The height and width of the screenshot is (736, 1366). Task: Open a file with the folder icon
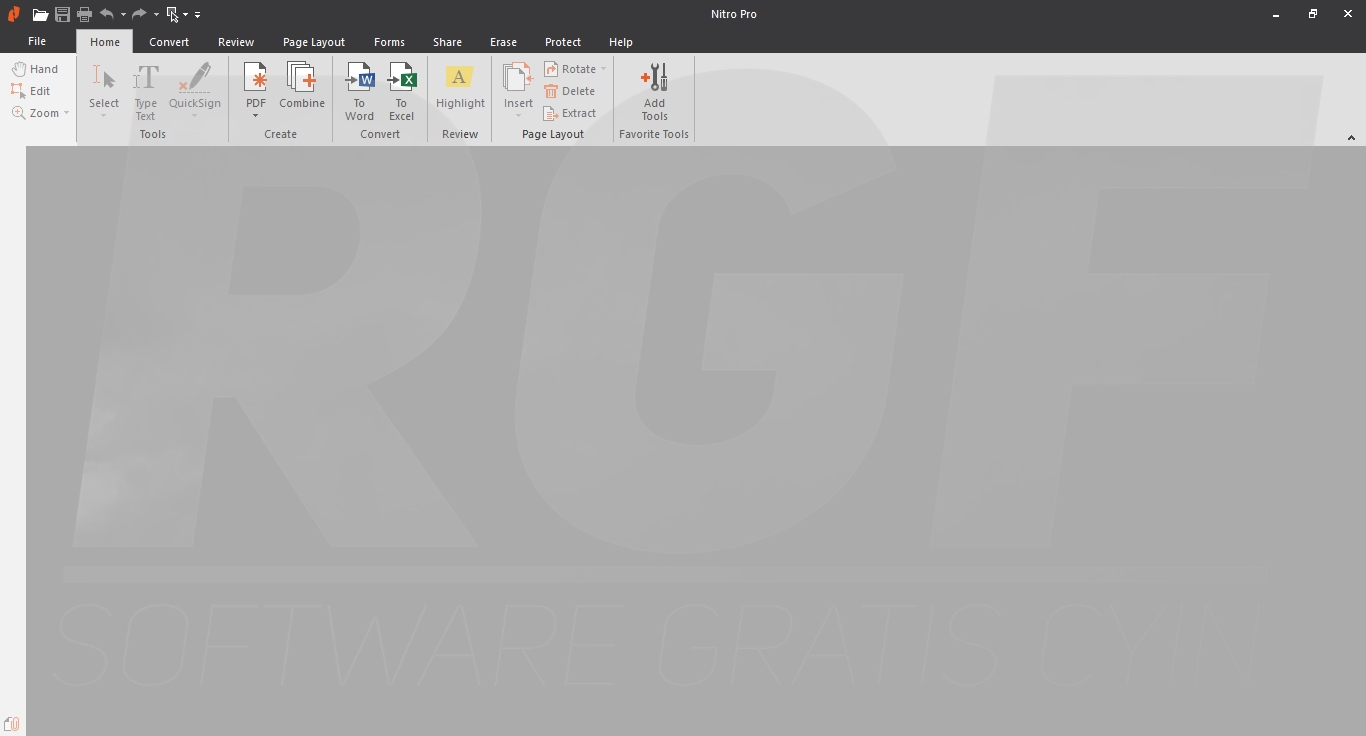pos(40,14)
